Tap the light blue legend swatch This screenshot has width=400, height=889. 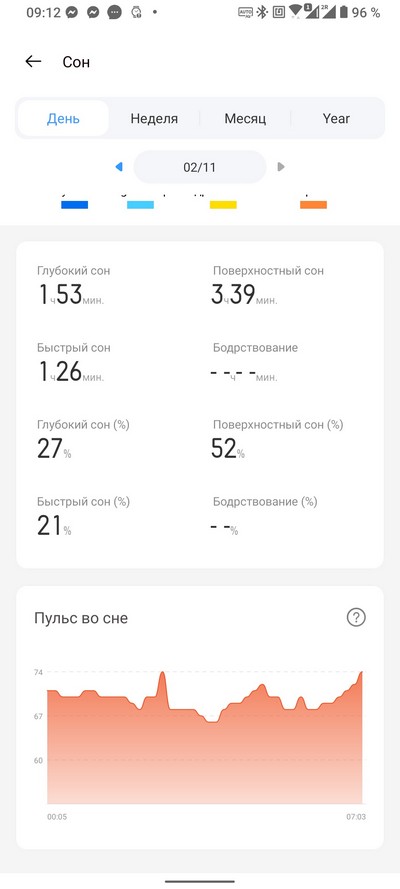[141, 205]
